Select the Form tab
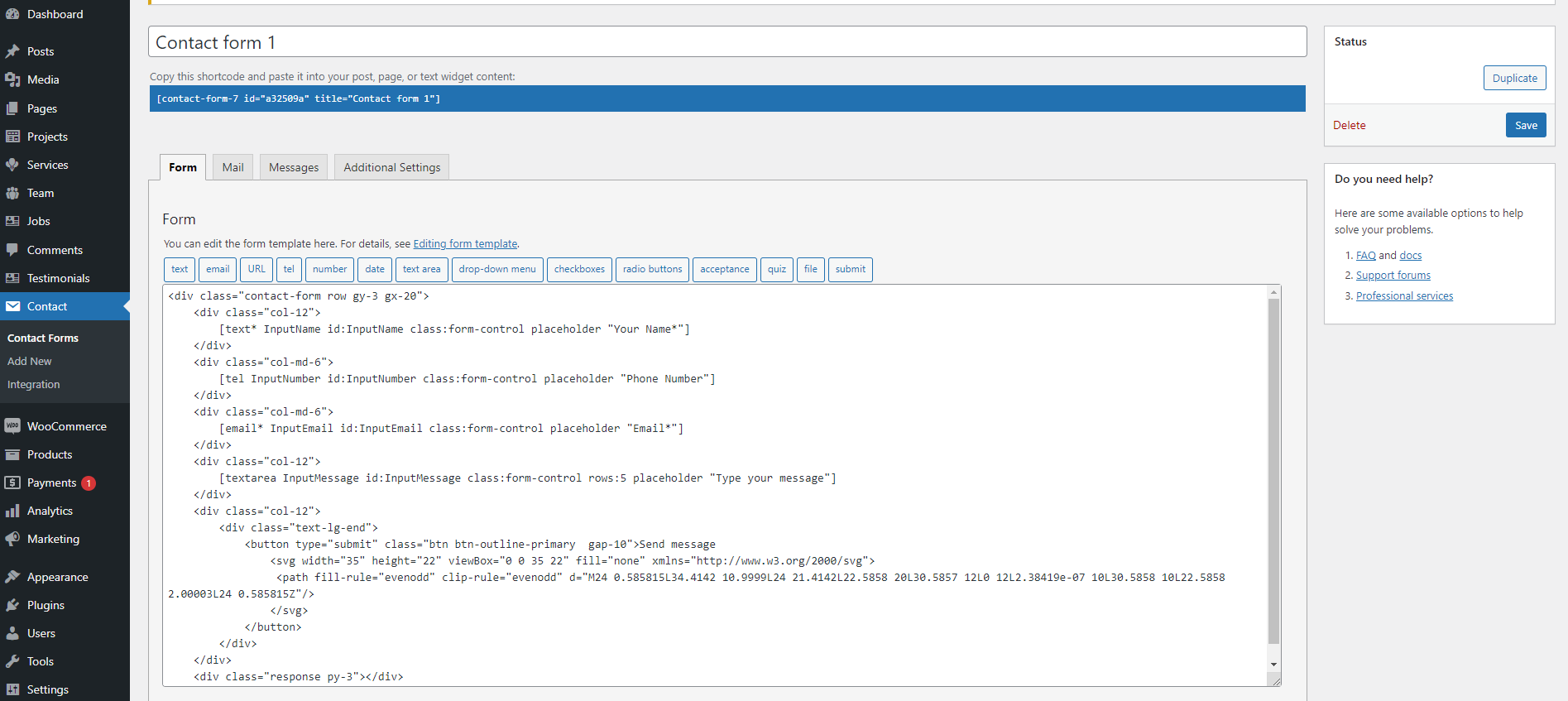The height and width of the screenshot is (701, 1568). pos(183,167)
